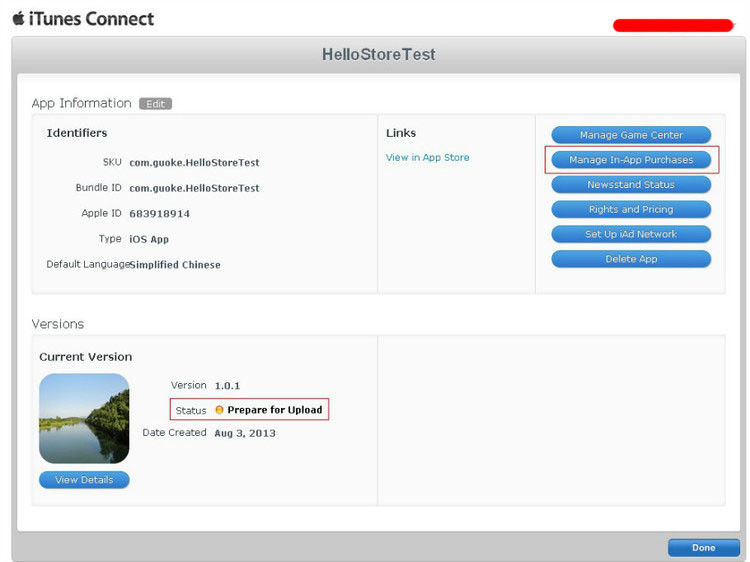Click the iTunes Connect title text
This screenshot has width=750, height=562.
[x=91, y=19]
